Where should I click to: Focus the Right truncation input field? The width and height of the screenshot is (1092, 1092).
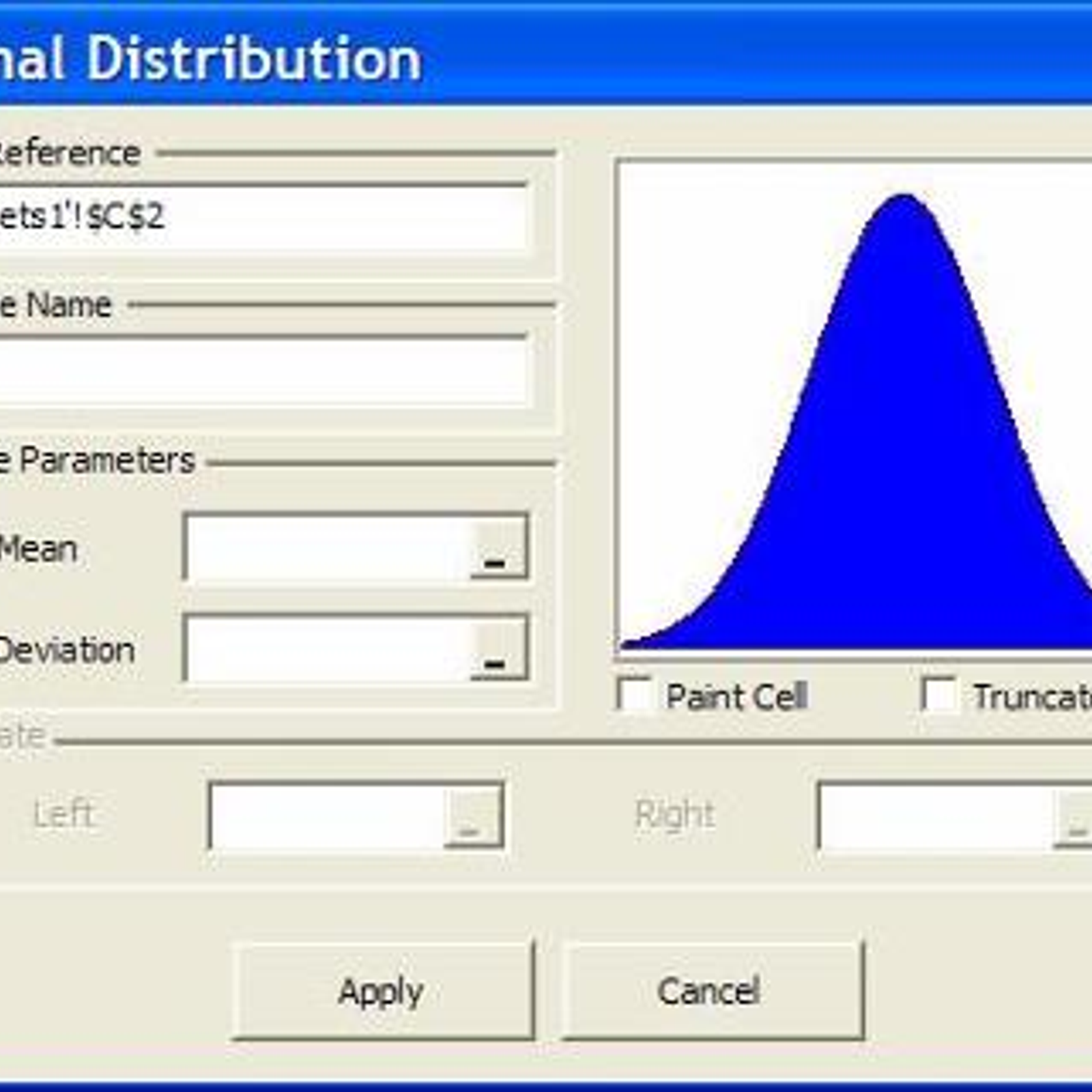pos(936,816)
